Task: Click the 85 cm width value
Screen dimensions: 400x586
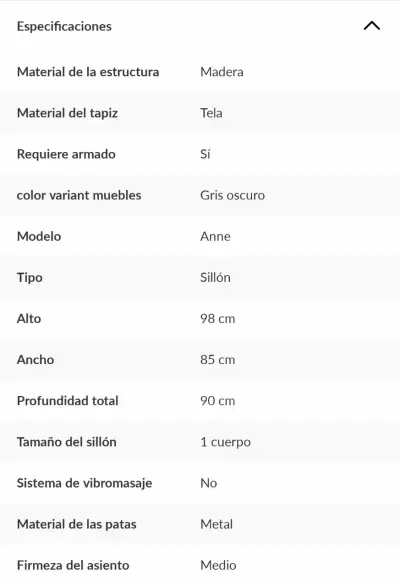Action: (218, 360)
